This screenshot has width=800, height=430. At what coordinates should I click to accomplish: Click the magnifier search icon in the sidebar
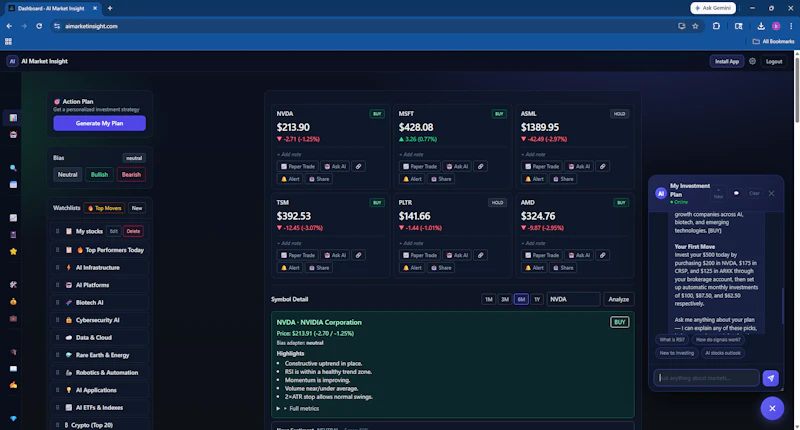coord(13,168)
